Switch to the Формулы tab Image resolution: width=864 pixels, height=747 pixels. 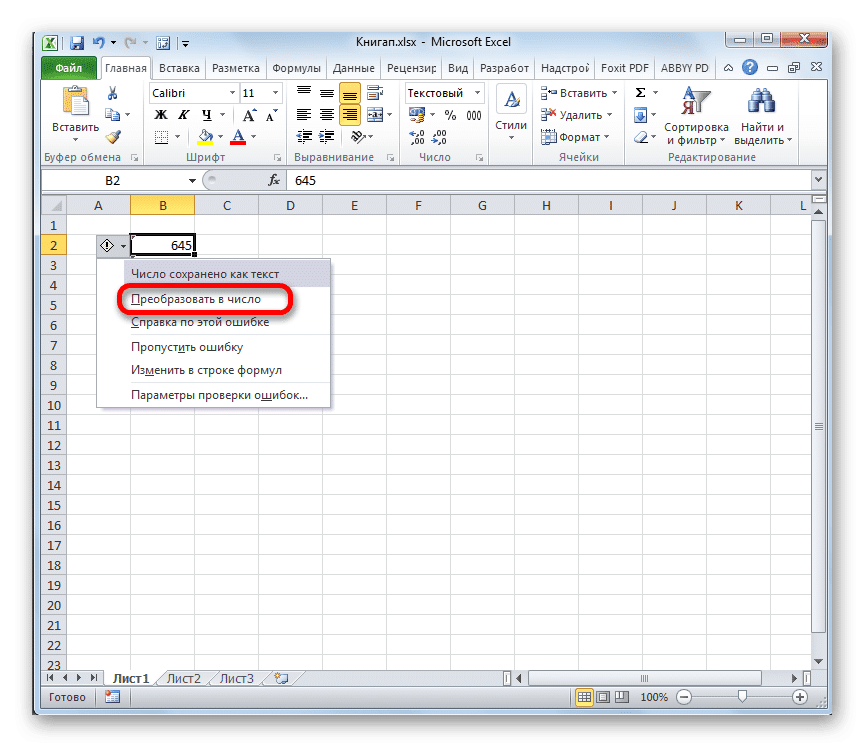click(296, 68)
